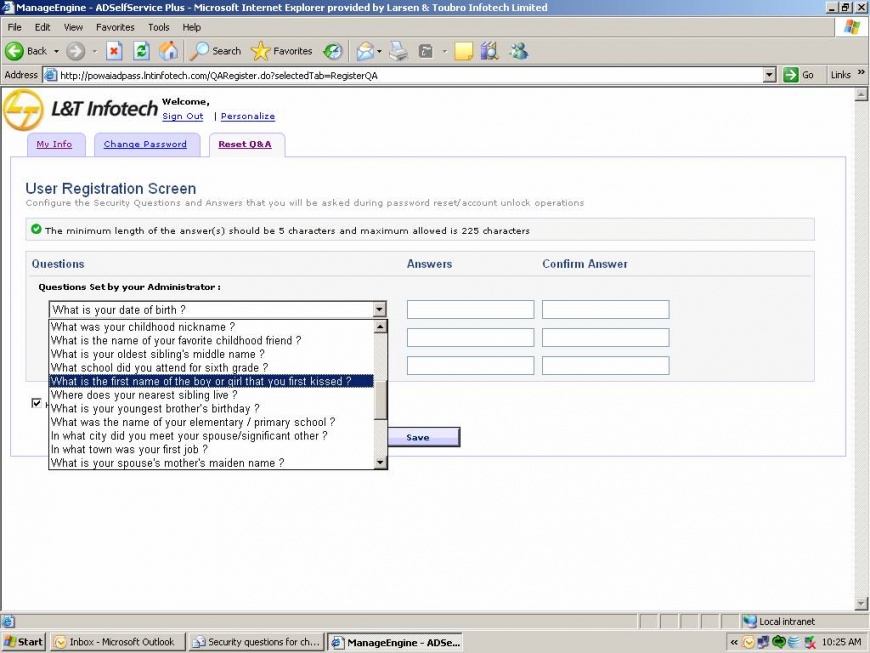
Task: Click the first Confirm Answer input field
Action: pyautogui.click(x=605, y=310)
